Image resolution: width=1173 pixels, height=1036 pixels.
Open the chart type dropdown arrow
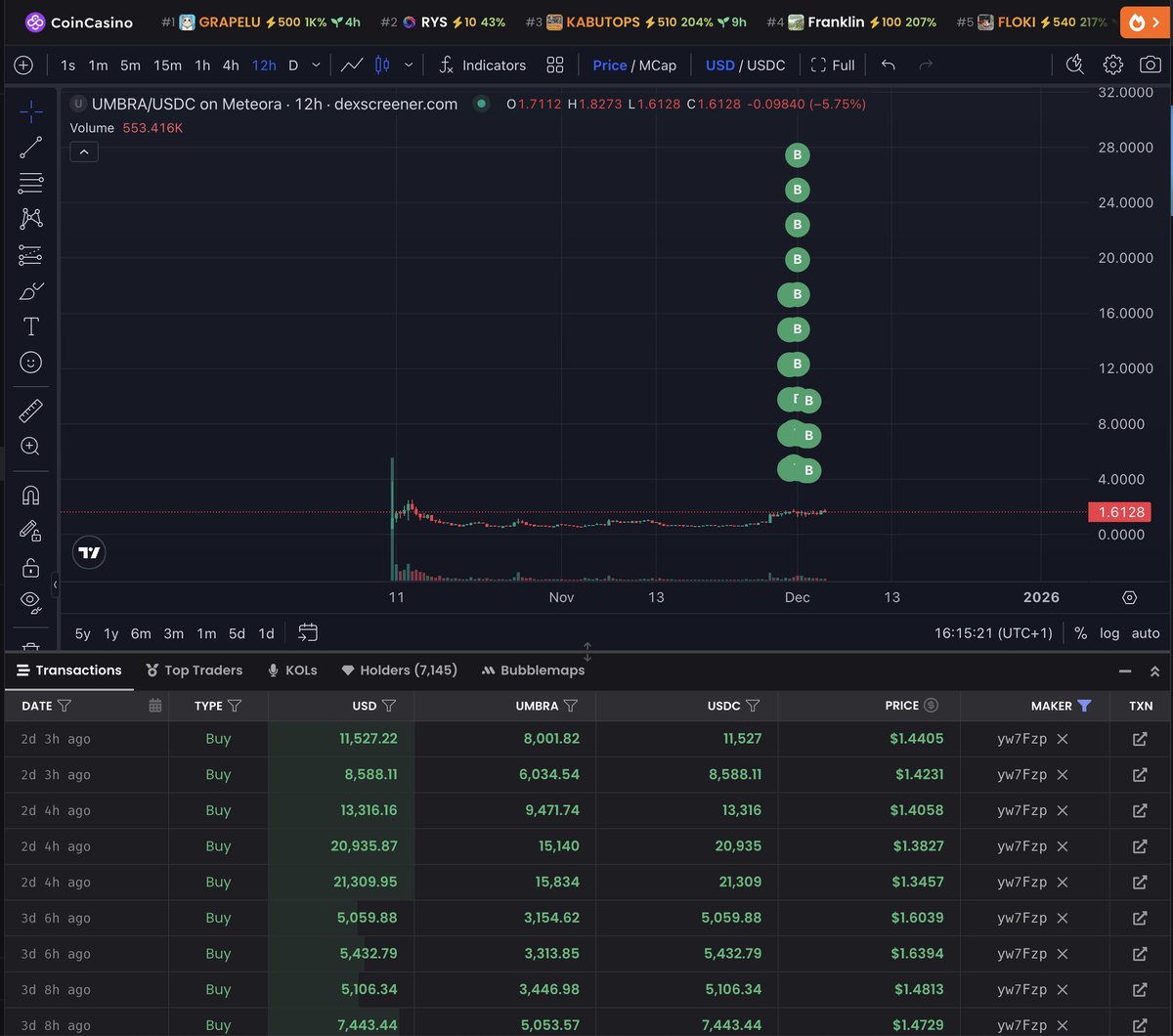coord(409,65)
